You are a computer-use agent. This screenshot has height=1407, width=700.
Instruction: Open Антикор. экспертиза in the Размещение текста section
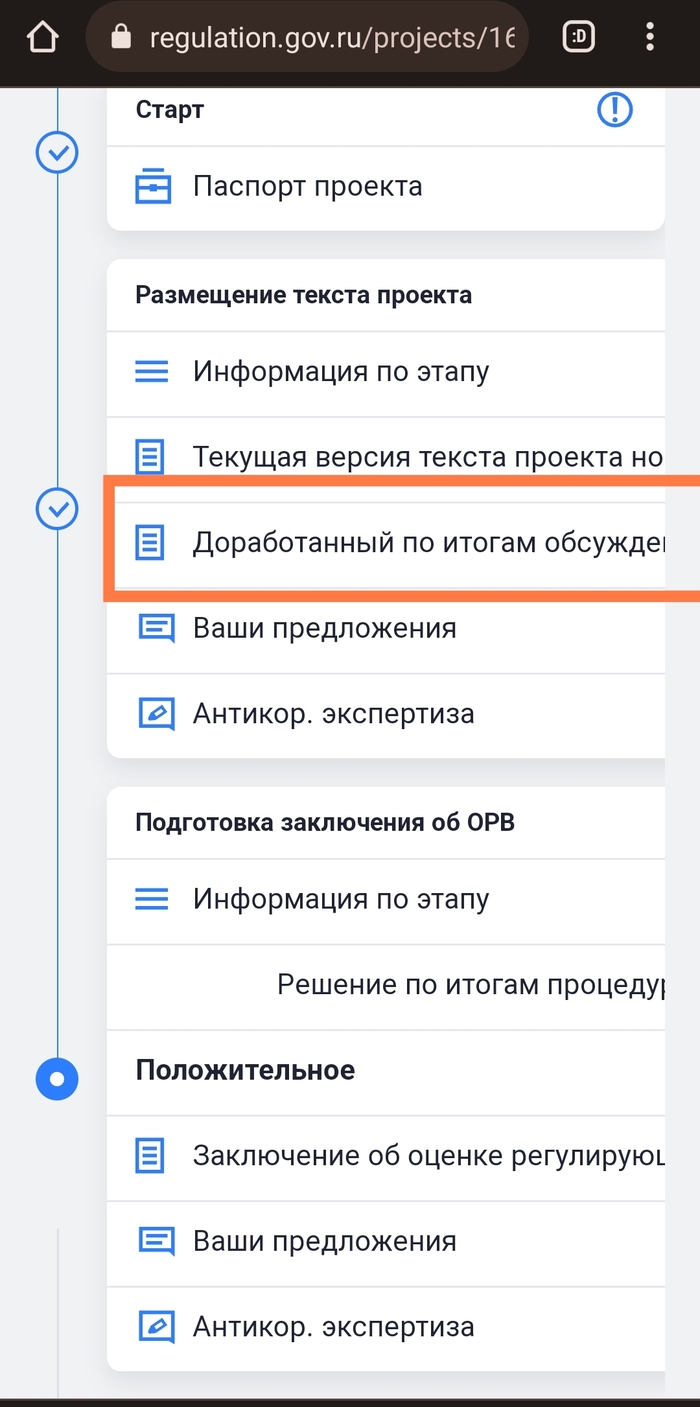(333, 714)
